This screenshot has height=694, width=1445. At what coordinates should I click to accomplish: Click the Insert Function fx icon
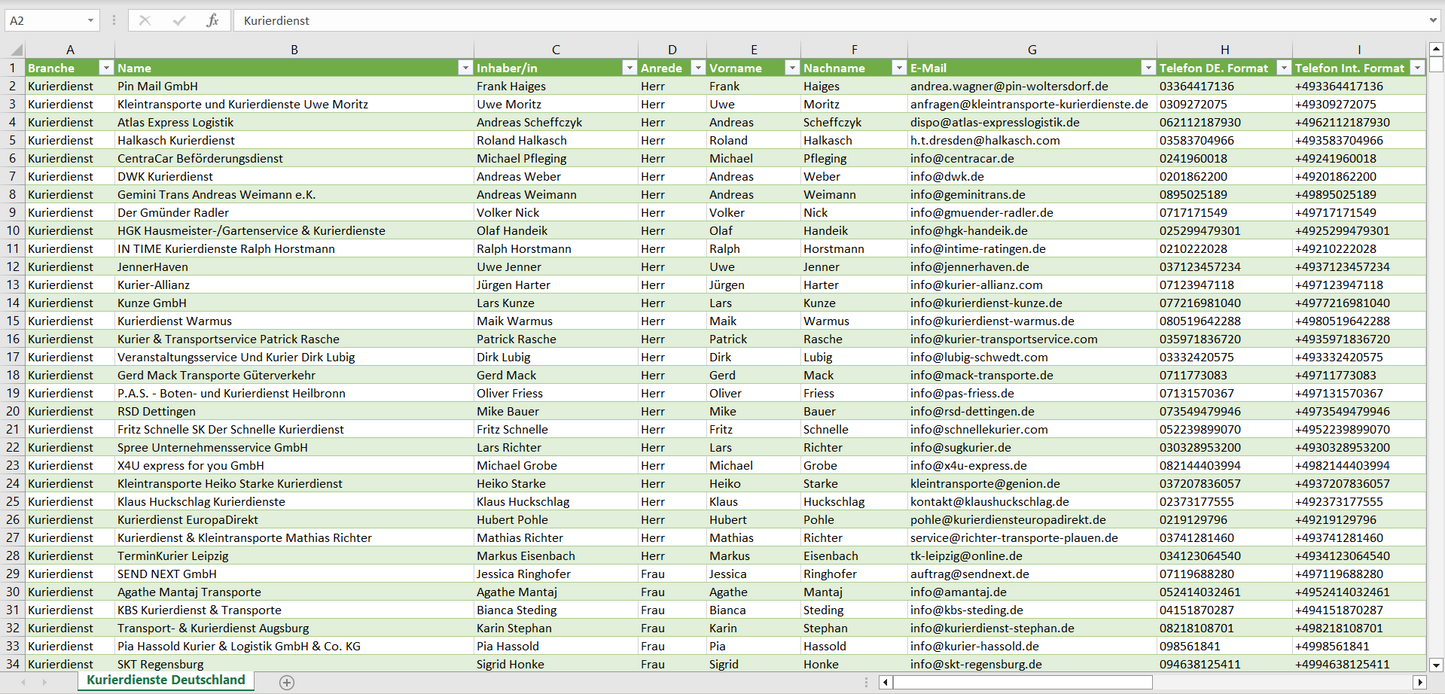[x=212, y=20]
